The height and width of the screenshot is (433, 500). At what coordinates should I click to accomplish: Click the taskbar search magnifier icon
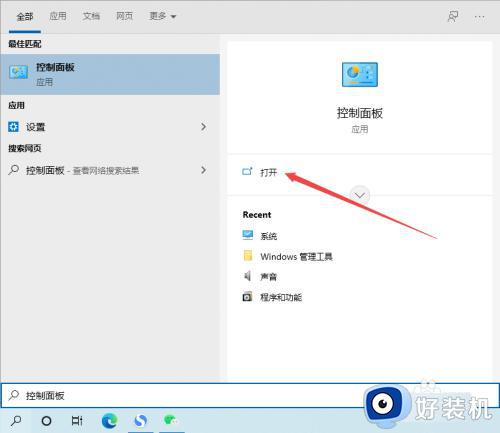pyautogui.click(x=16, y=421)
